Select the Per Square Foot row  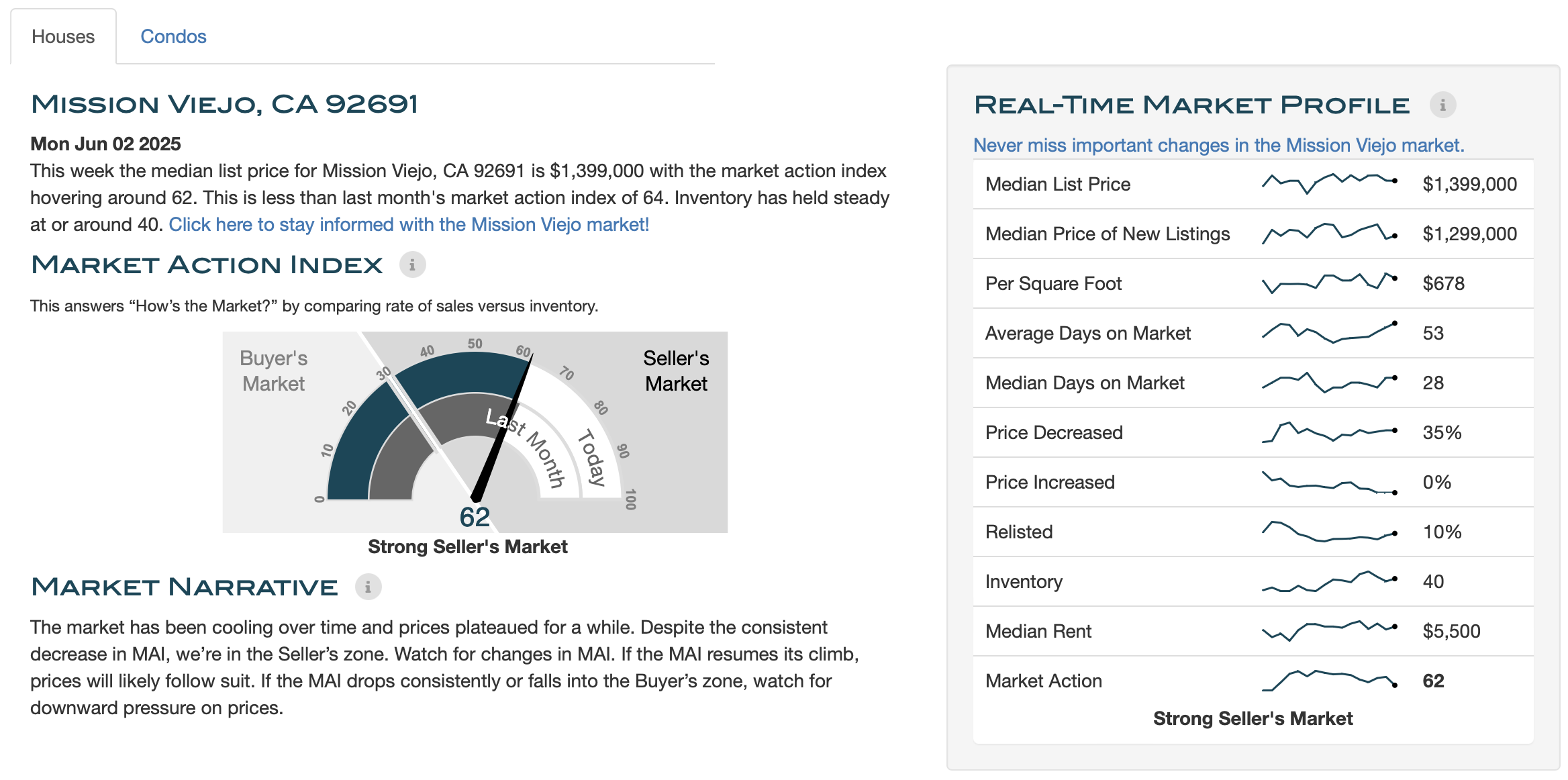pos(1253,283)
